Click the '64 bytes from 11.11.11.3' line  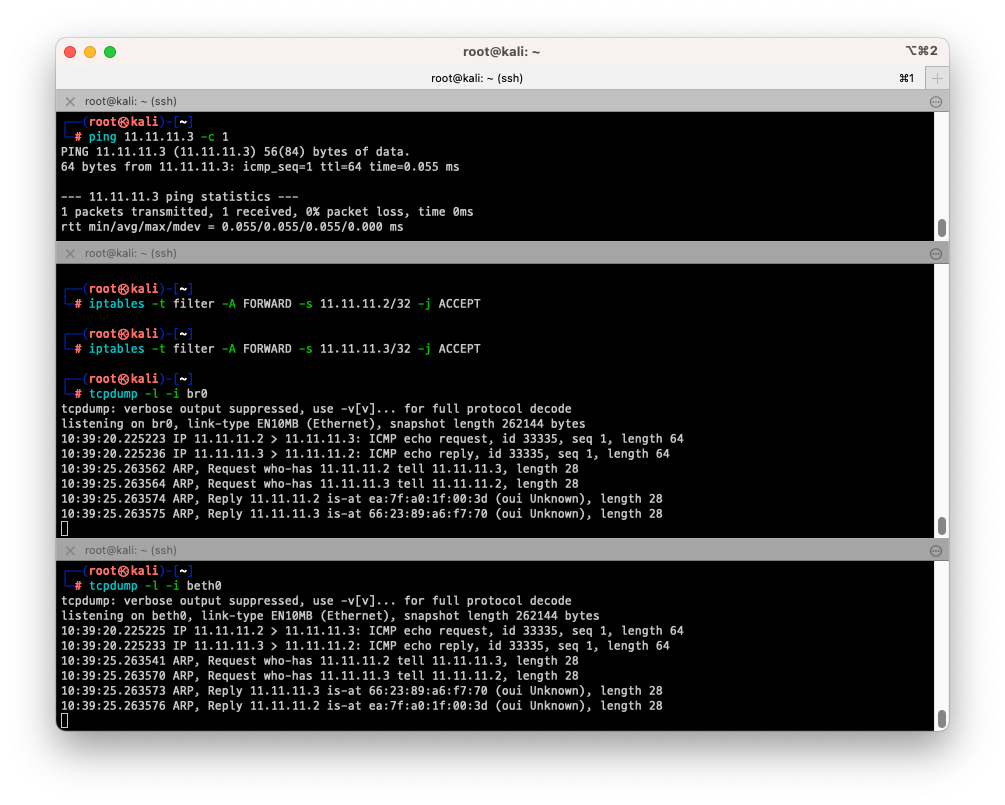coord(260,167)
